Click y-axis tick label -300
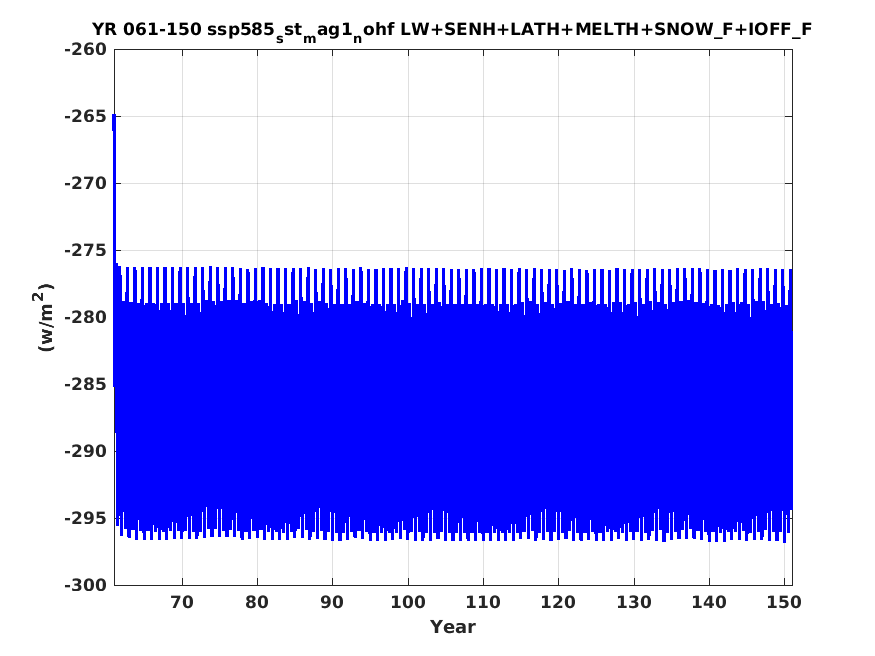875x656 pixels. coord(85,585)
